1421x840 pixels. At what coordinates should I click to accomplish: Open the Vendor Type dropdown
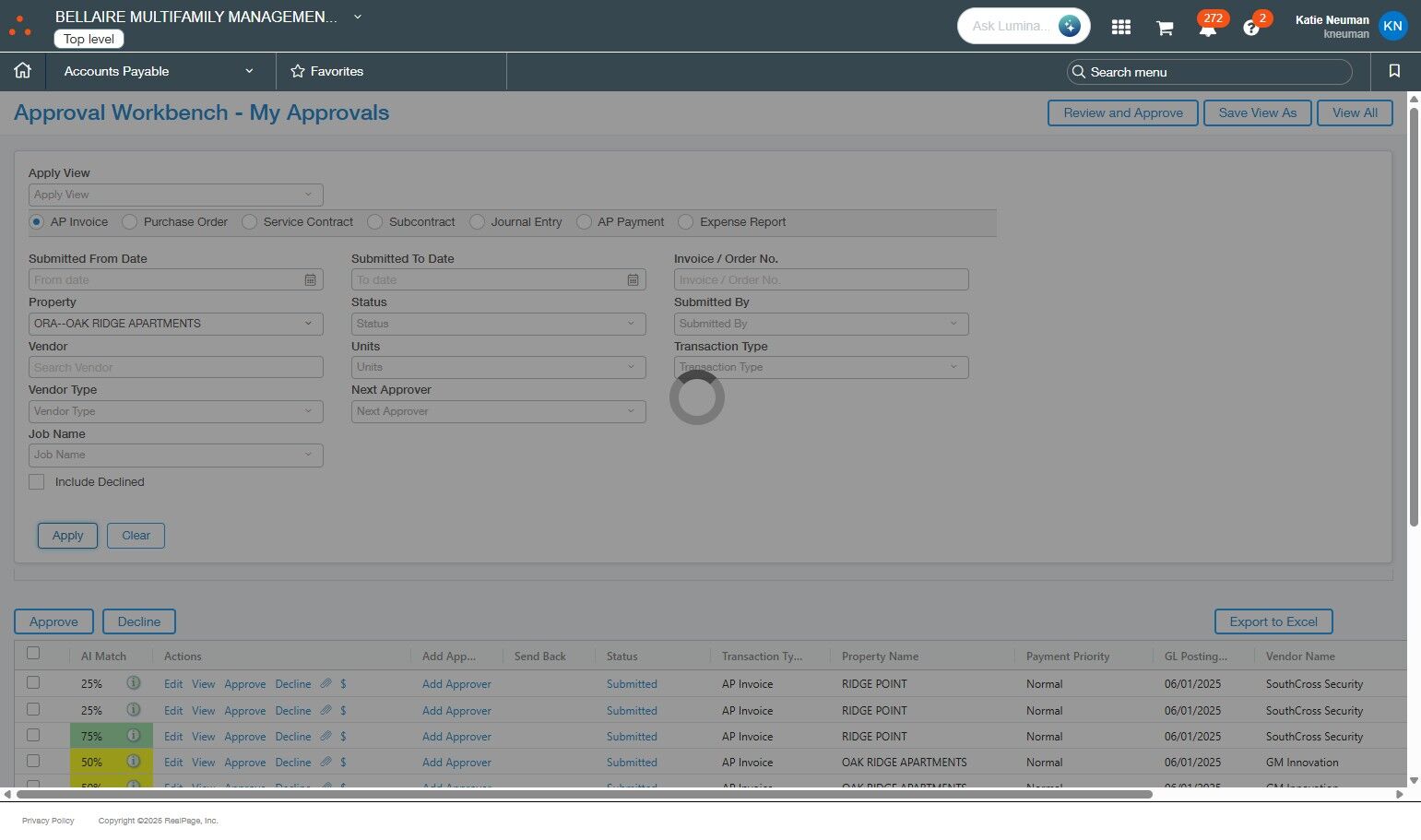tap(175, 411)
